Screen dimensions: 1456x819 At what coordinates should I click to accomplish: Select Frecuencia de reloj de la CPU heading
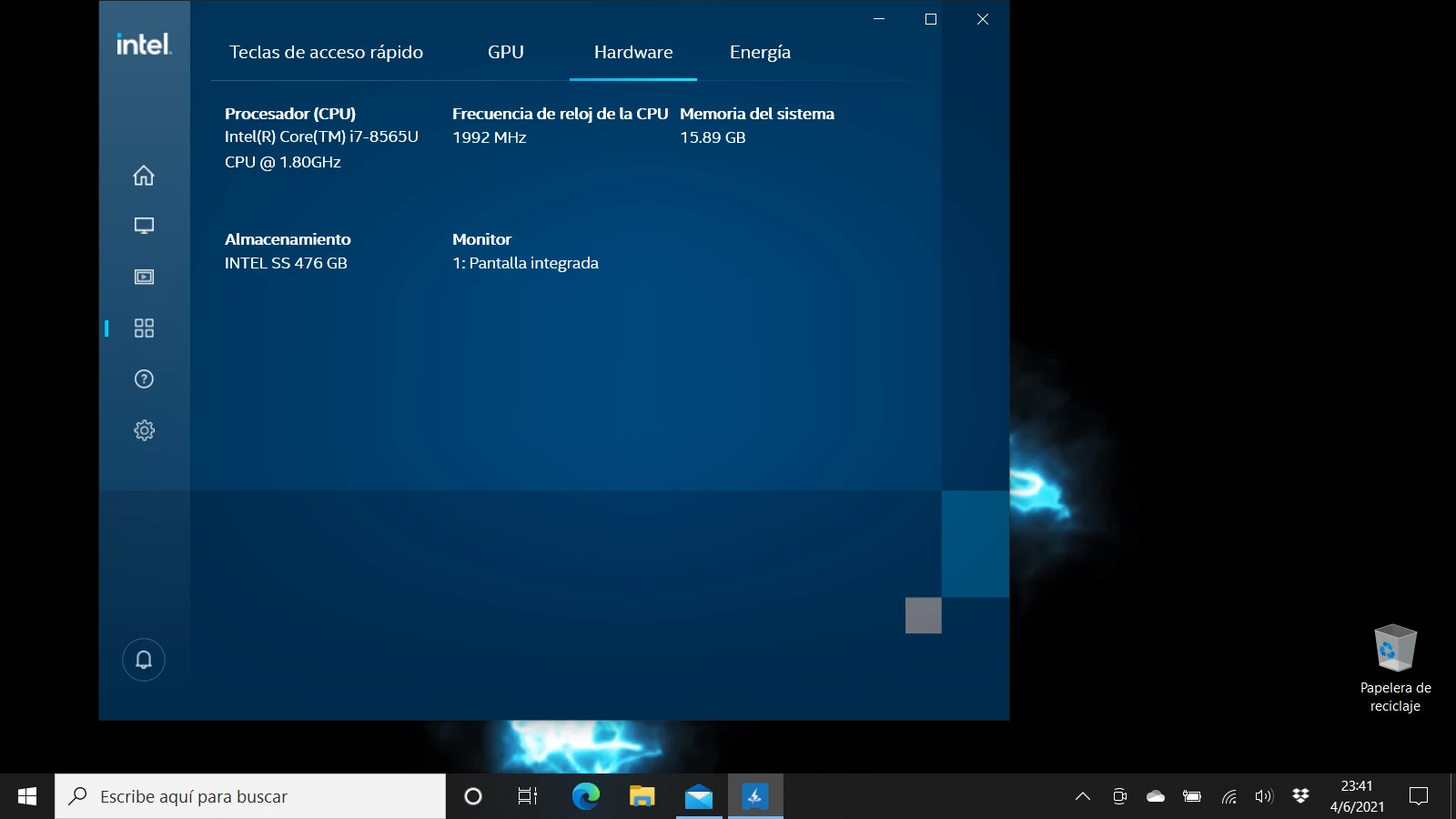click(x=560, y=114)
